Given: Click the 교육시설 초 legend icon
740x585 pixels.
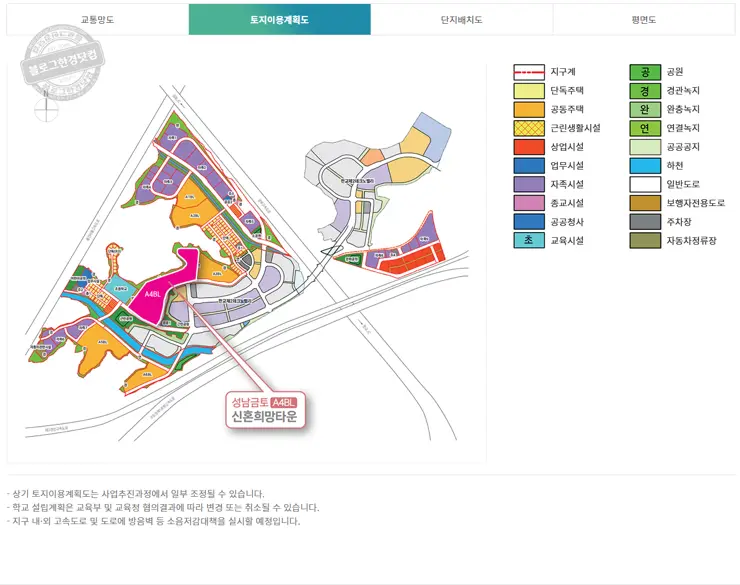Looking at the screenshot, I should click(x=529, y=240).
